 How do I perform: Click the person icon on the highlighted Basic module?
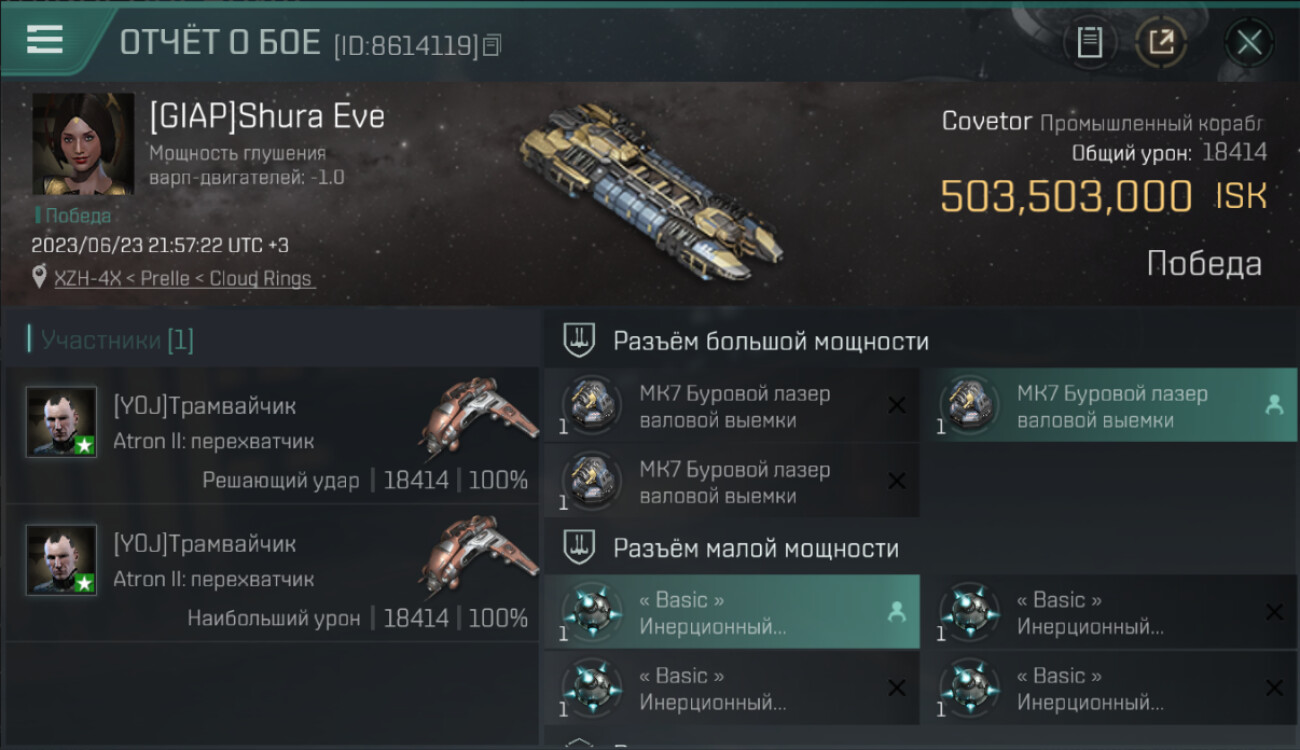click(896, 612)
